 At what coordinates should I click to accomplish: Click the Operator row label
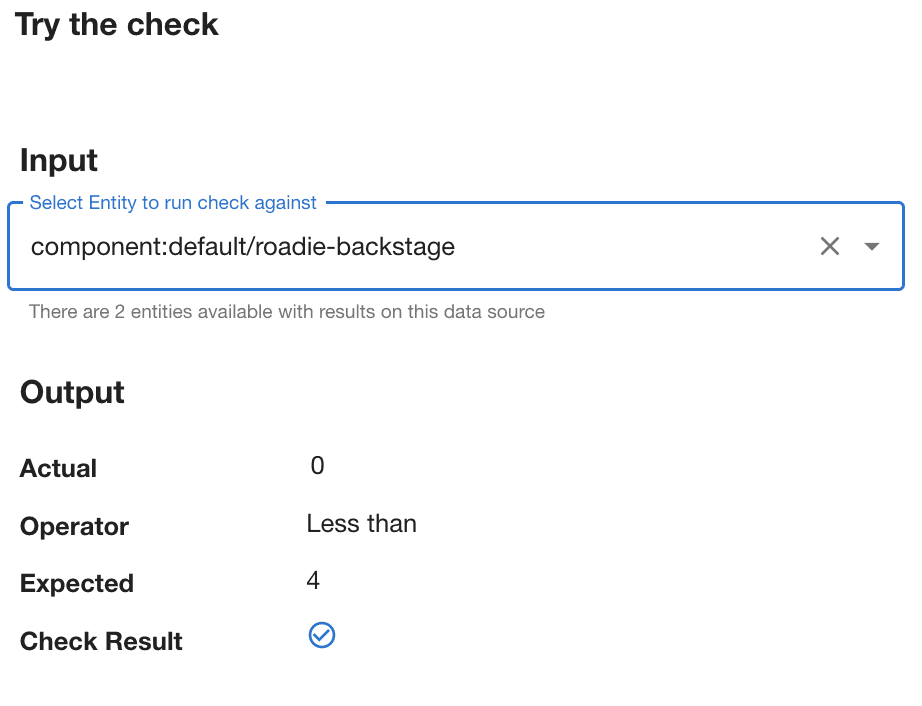[74, 526]
